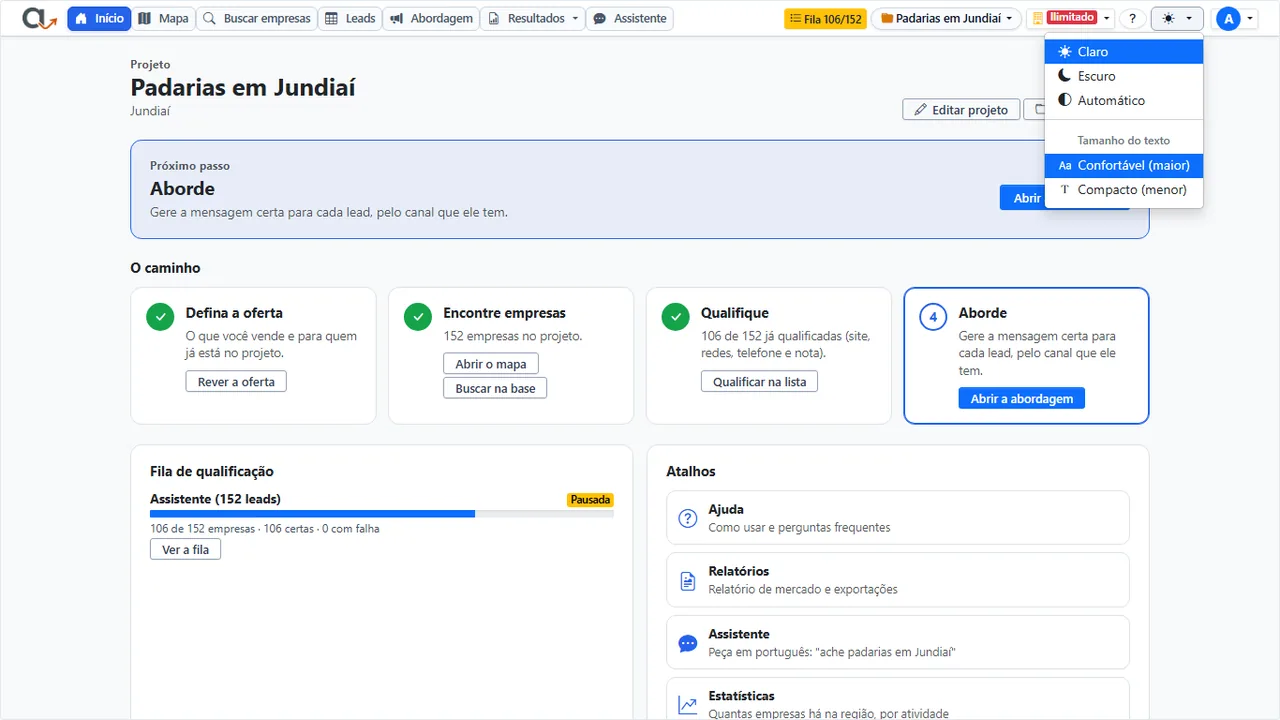Select Compacto (menor) text size
Image resolution: width=1280 pixels, height=720 pixels.
tap(1124, 189)
